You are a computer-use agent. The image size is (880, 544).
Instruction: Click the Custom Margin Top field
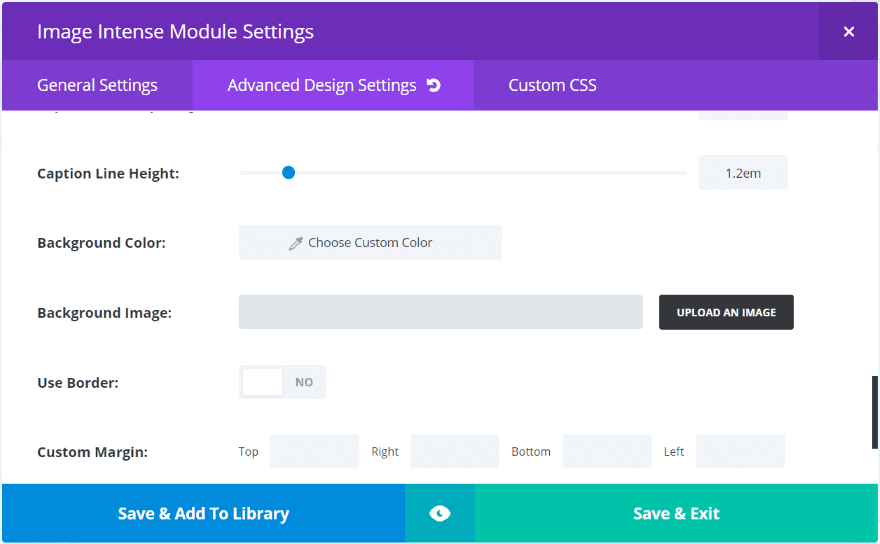[314, 451]
